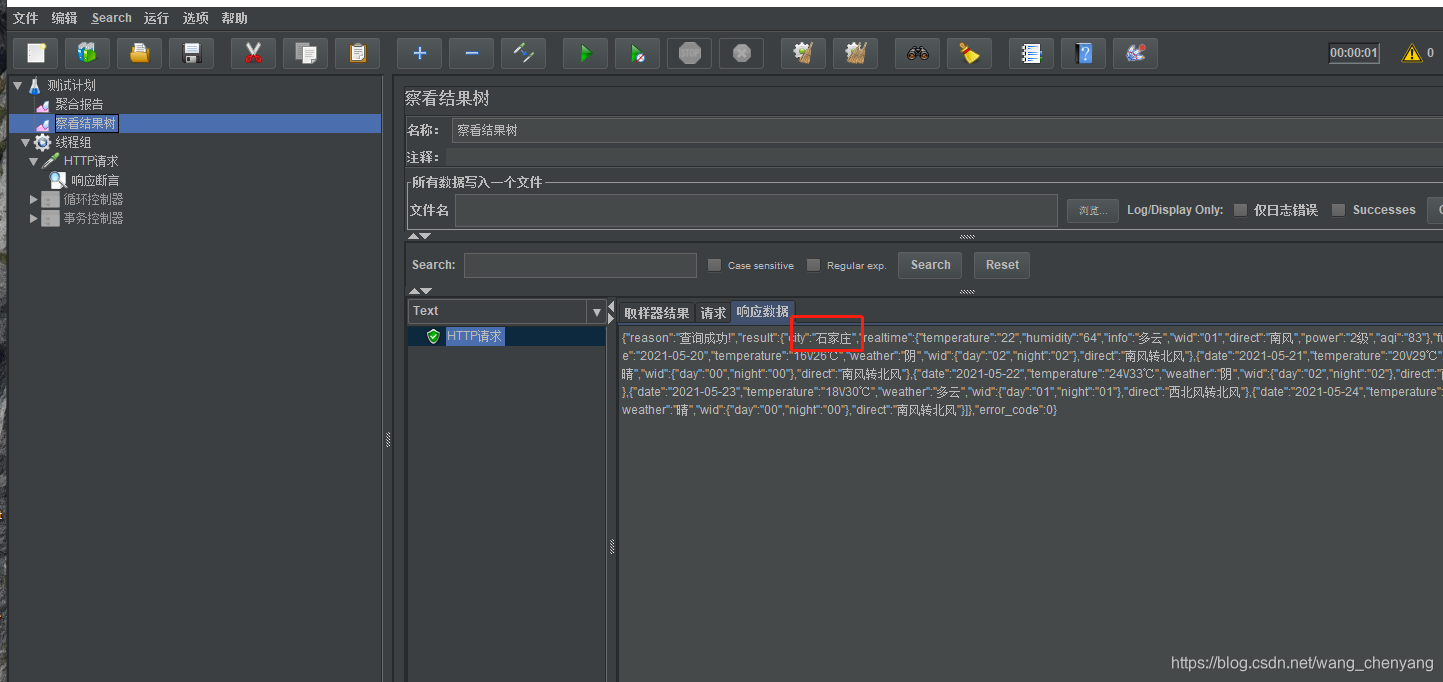Click the yellow warning triangle icon

[x=1412, y=53]
